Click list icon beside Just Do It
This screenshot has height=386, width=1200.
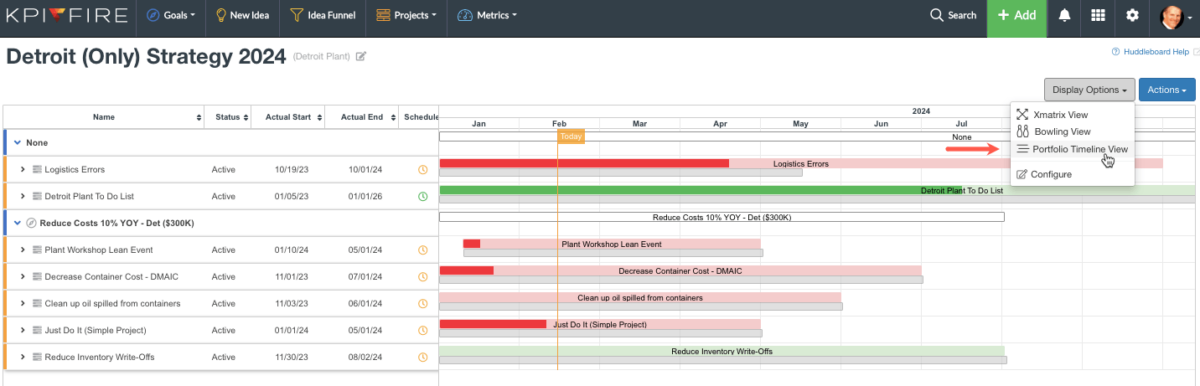pyautogui.click(x=37, y=330)
